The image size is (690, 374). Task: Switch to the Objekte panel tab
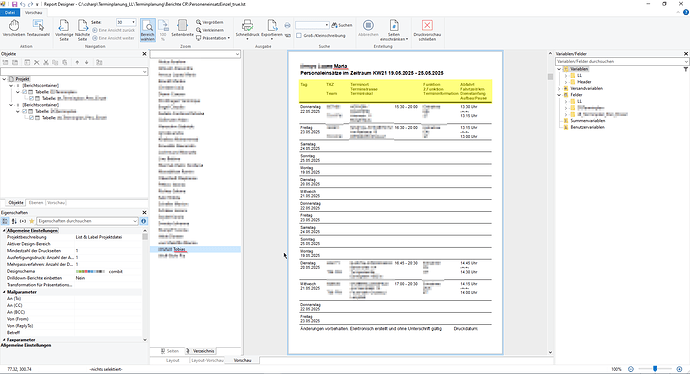(x=16, y=202)
